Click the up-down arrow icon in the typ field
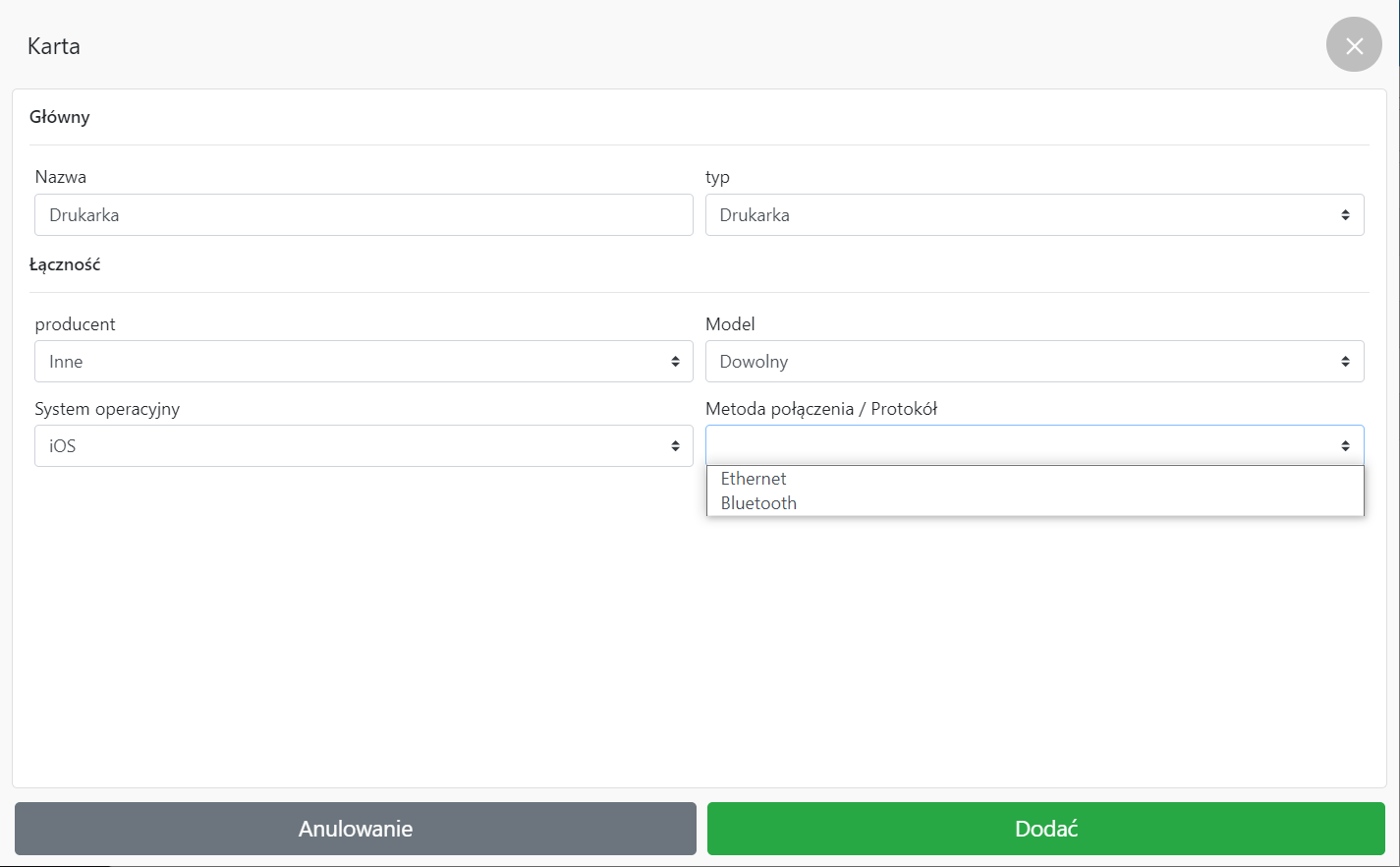The width and height of the screenshot is (1400, 867). [1345, 215]
